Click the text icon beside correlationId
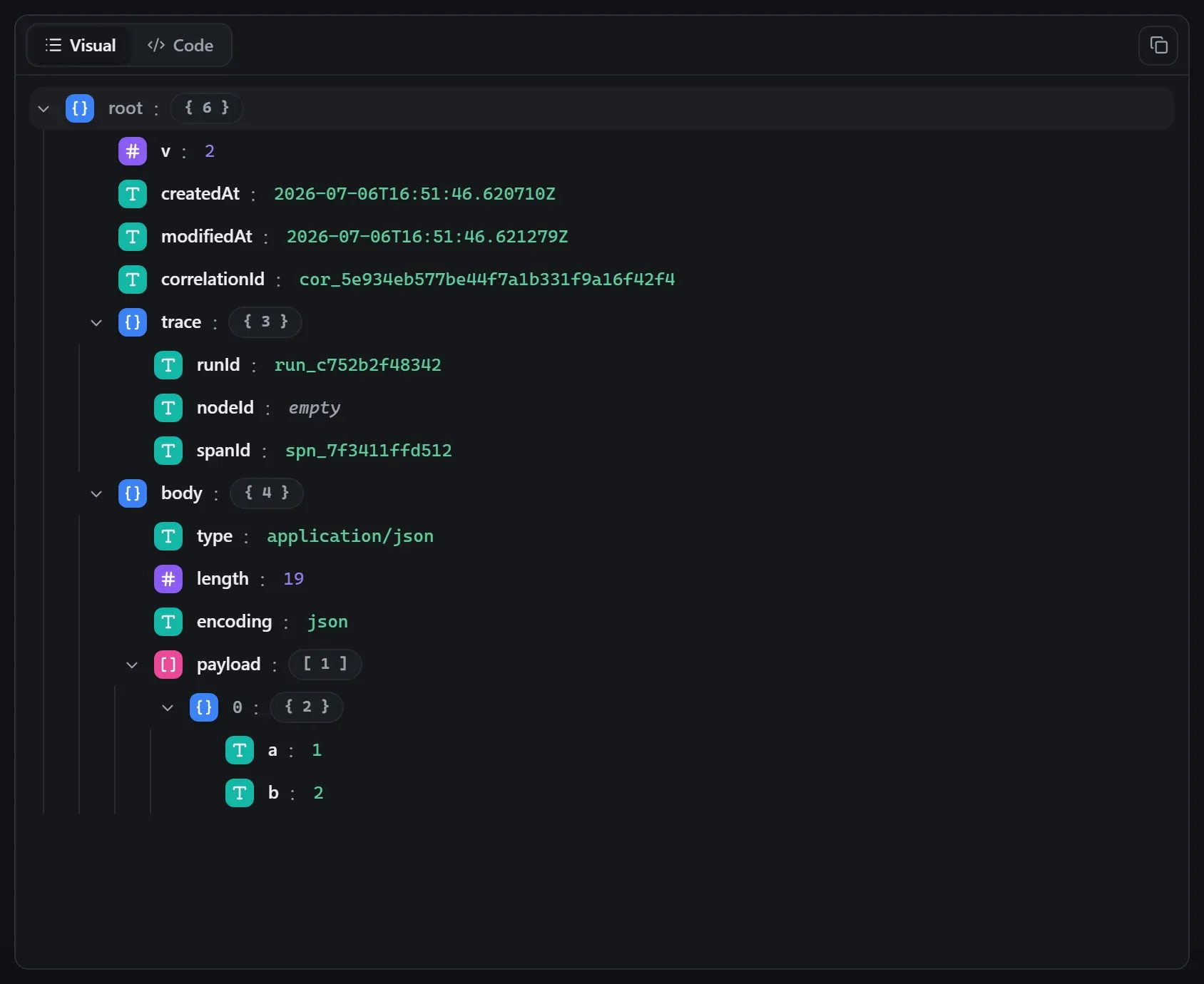1204x984 pixels. (x=133, y=280)
